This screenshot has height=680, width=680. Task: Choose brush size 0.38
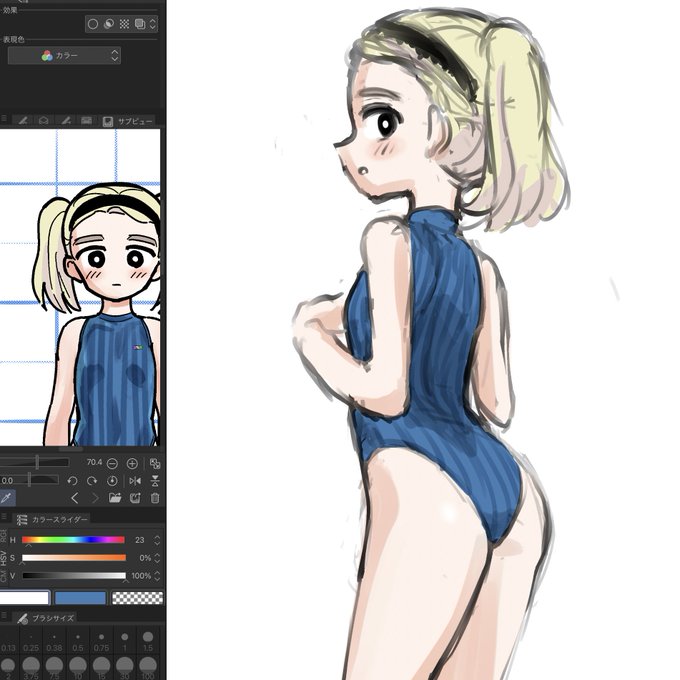[x=54, y=642]
